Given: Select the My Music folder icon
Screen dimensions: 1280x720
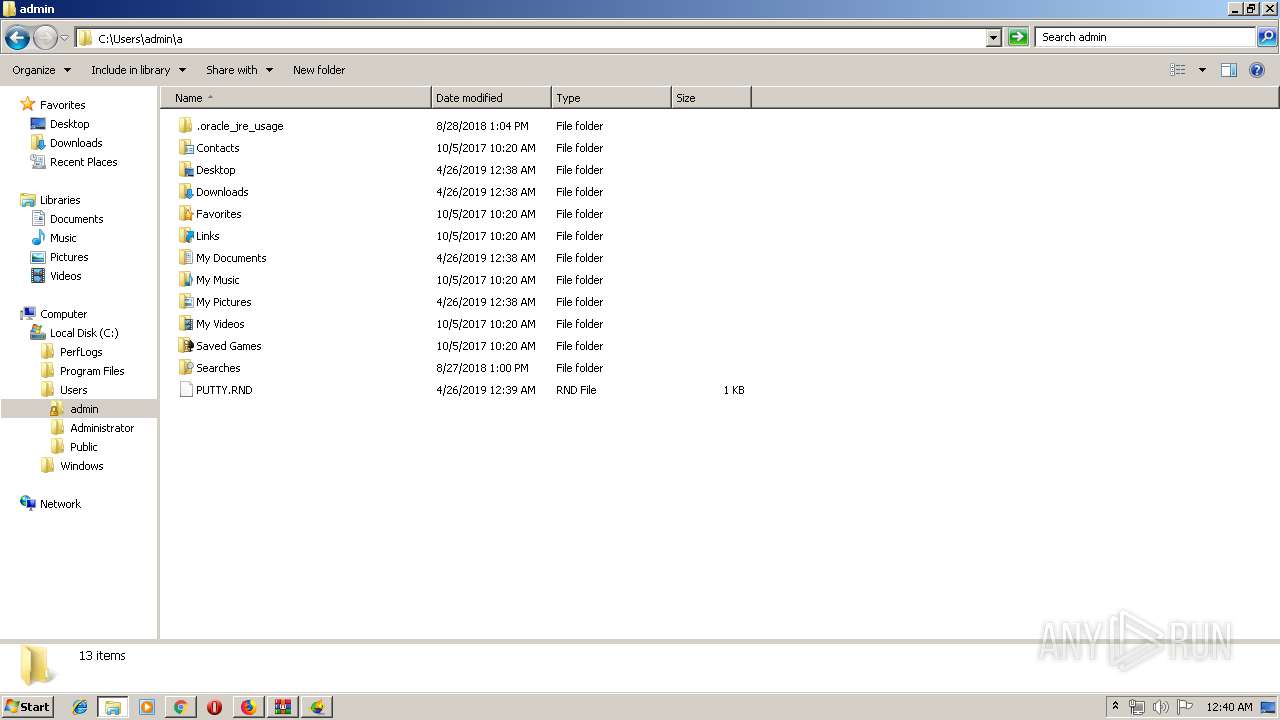Looking at the screenshot, I should coord(186,280).
